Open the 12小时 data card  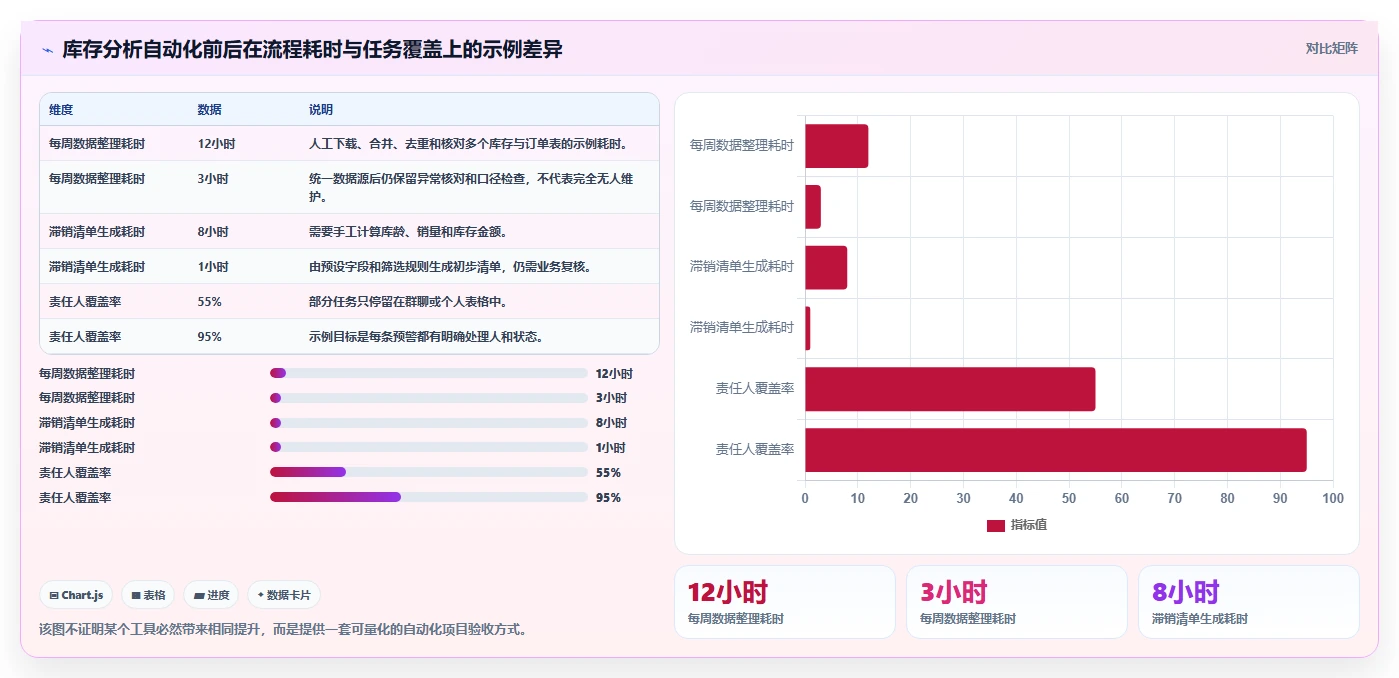(785, 602)
